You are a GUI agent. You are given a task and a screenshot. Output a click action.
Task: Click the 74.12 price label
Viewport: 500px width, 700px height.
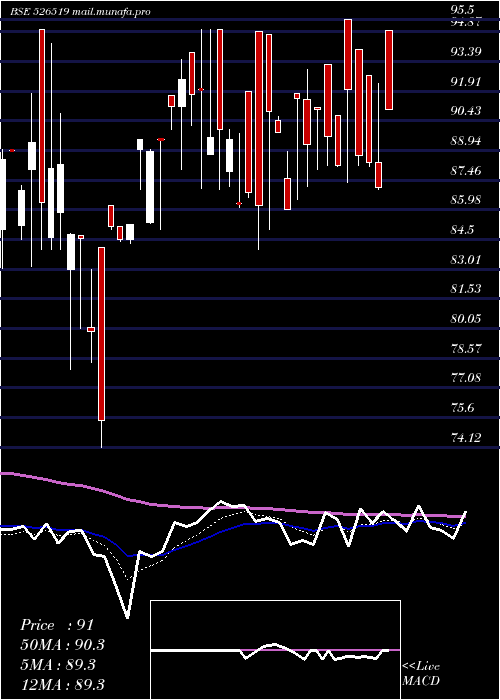[x=466, y=437]
